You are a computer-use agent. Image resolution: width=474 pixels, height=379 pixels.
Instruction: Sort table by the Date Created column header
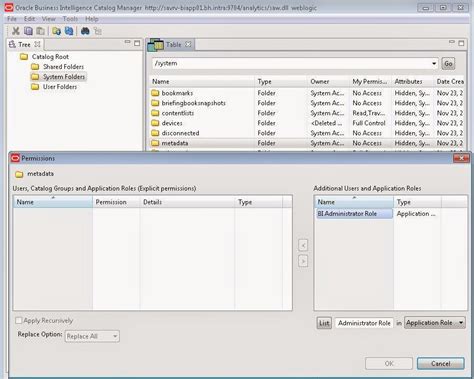(450, 81)
